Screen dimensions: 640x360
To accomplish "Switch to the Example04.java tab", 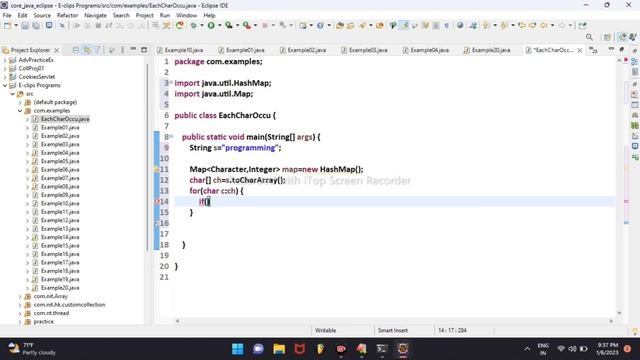I will [x=426, y=50].
